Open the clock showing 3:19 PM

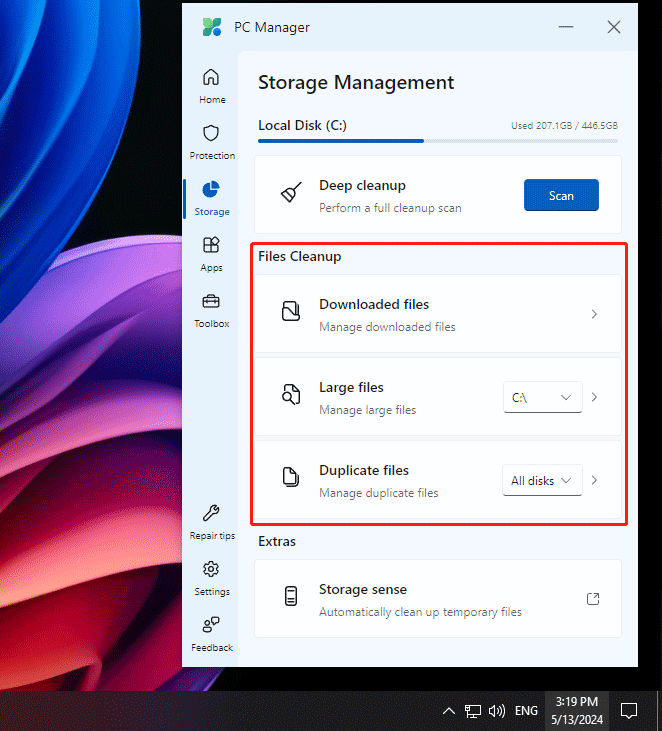pos(577,710)
